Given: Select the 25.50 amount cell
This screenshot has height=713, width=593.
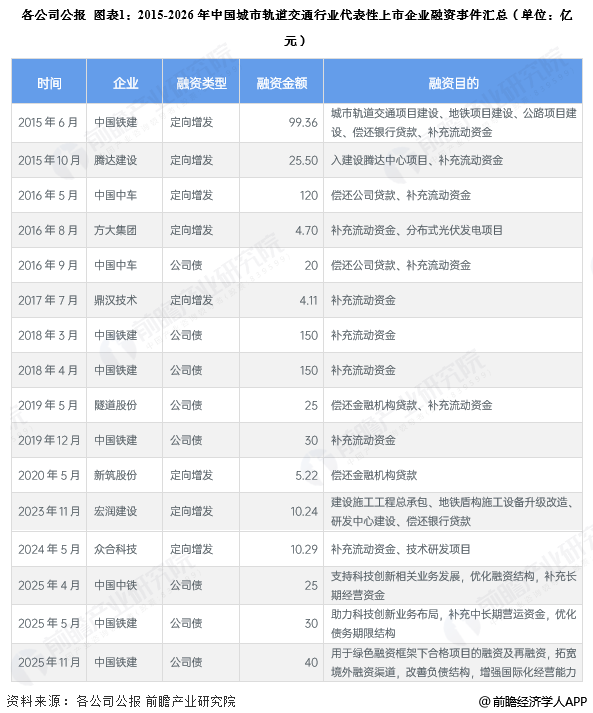Looking at the screenshot, I should 281,160.
